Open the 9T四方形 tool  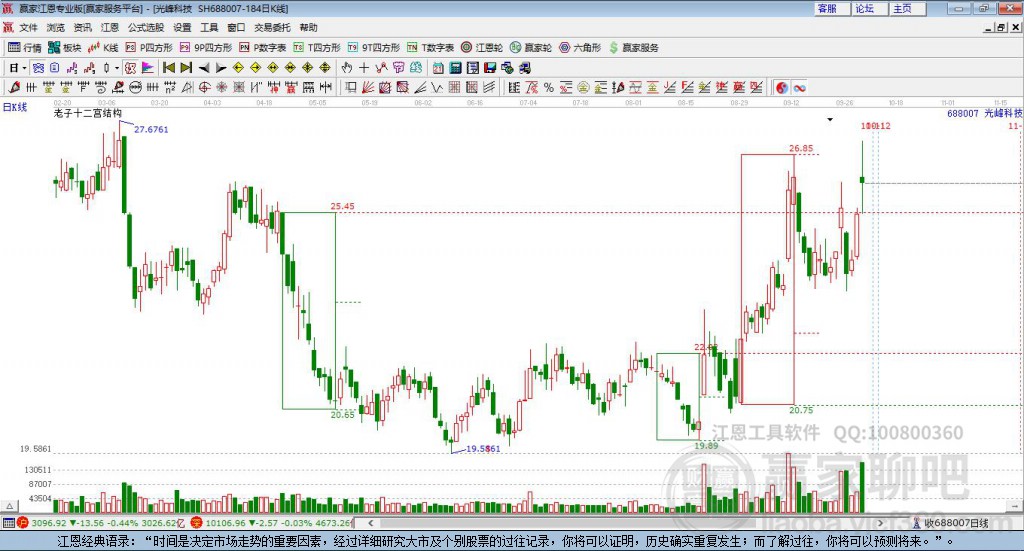pos(374,48)
